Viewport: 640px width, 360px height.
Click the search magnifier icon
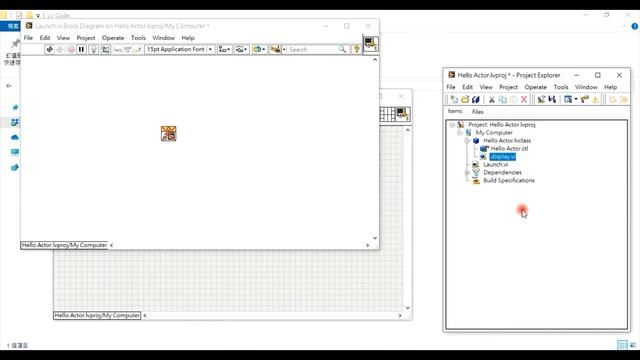(x=343, y=49)
